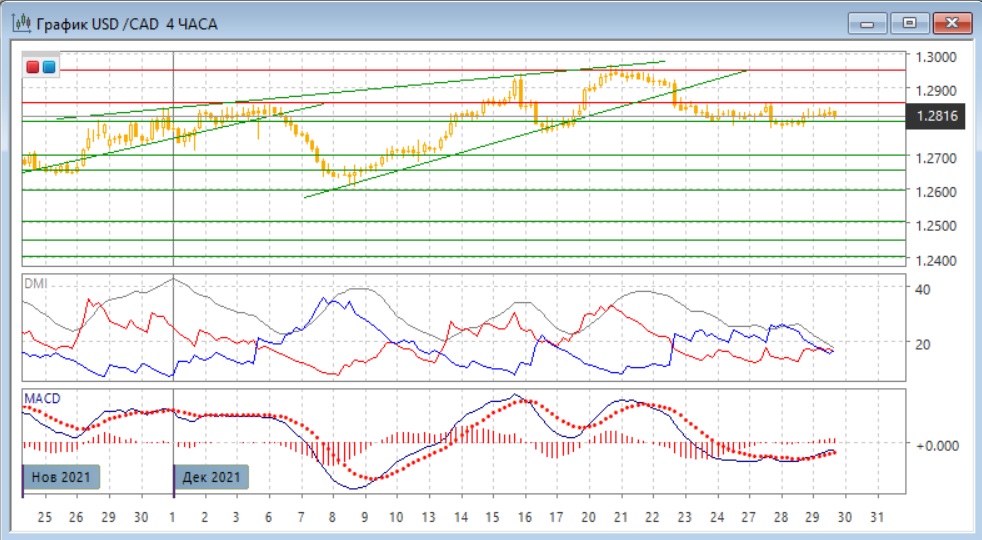The height and width of the screenshot is (540, 982).
Task: Select the Дек 2021 month marker
Action: [x=211, y=477]
